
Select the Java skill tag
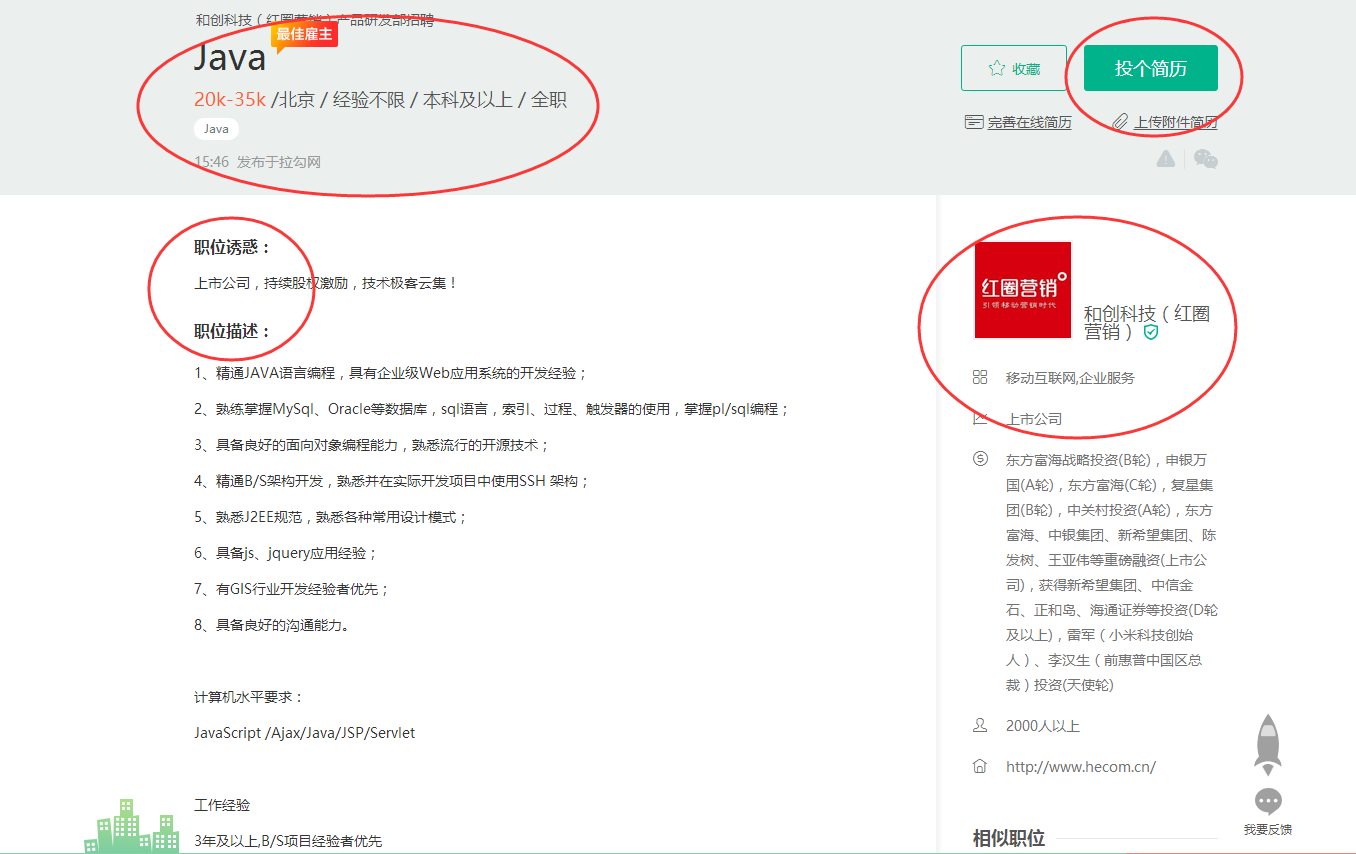pyautogui.click(x=216, y=129)
